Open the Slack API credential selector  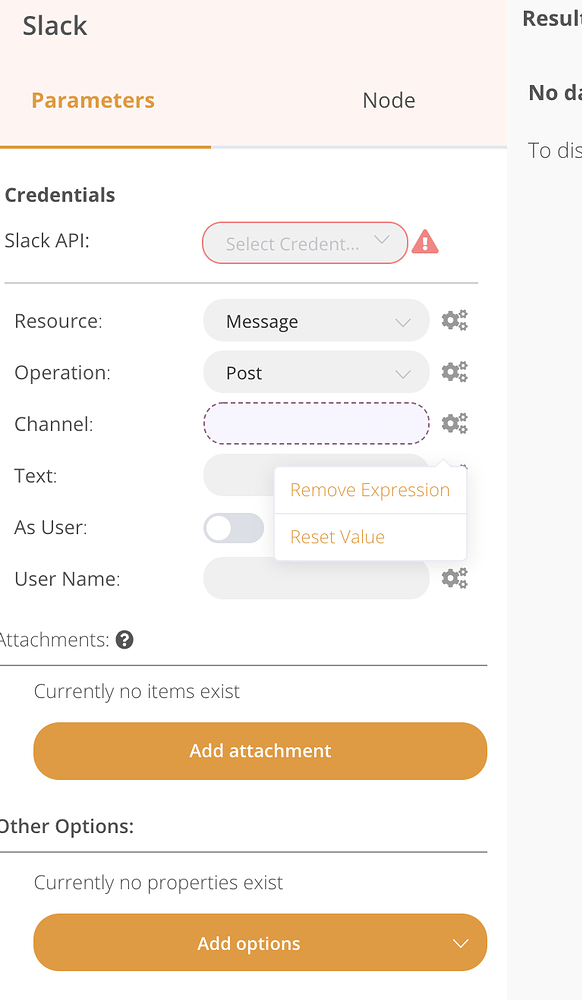(x=304, y=242)
